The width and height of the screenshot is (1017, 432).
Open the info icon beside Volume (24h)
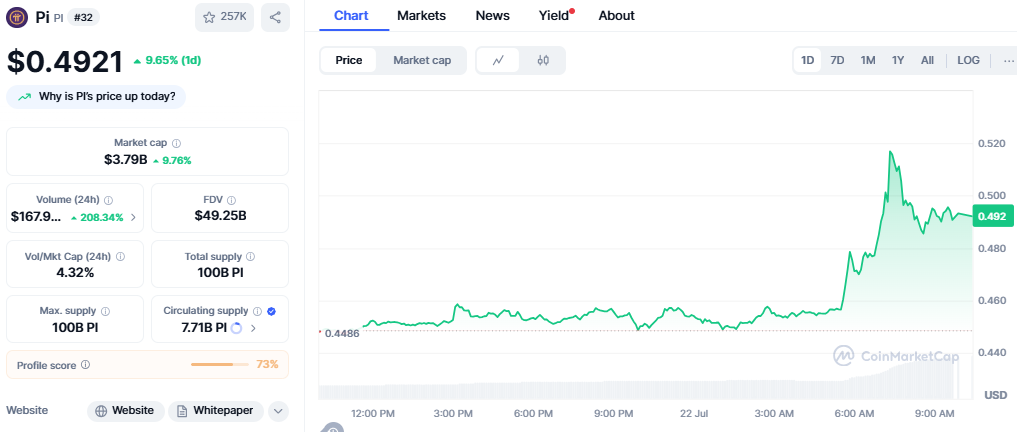tap(108, 200)
